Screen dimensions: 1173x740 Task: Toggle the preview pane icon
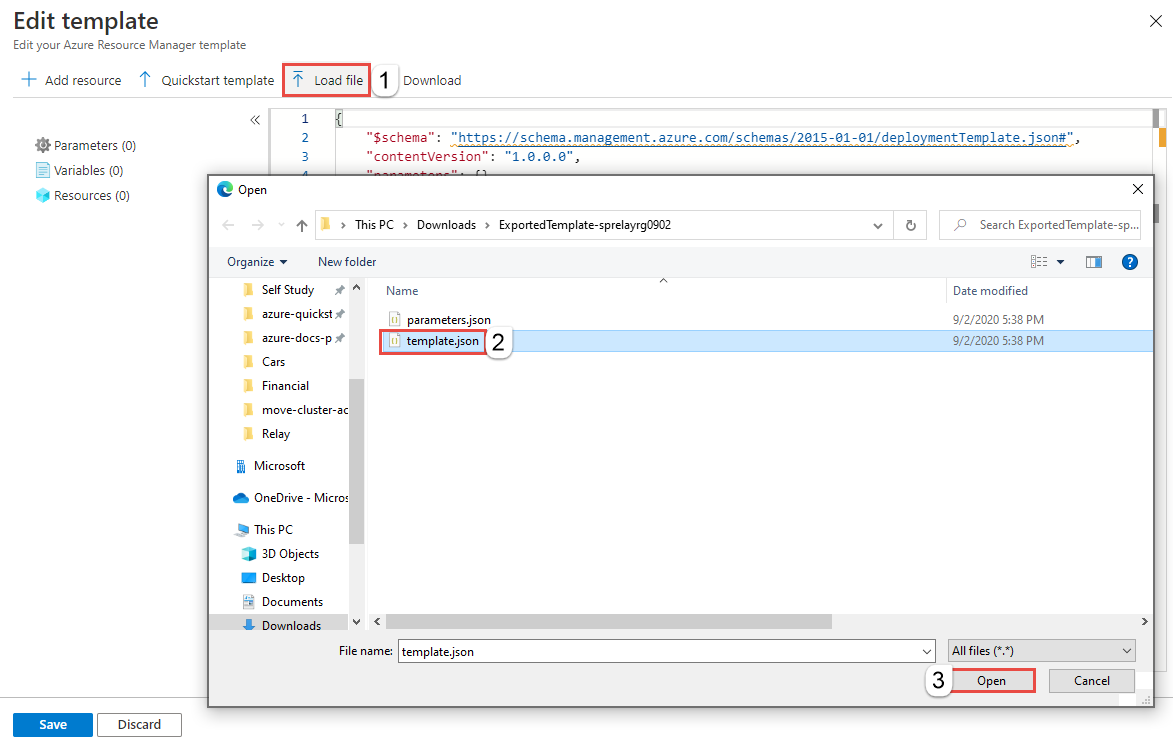tap(1094, 262)
